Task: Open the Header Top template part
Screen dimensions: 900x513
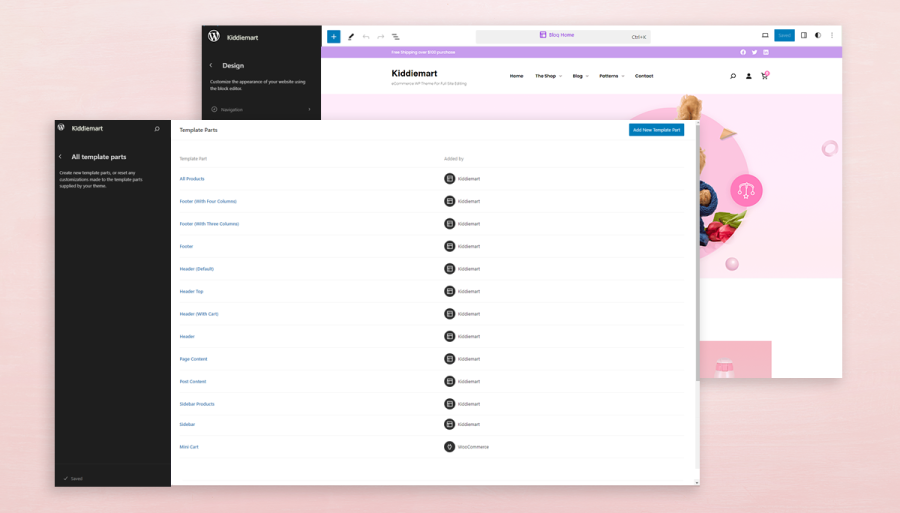Action: (x=191, y=292)
